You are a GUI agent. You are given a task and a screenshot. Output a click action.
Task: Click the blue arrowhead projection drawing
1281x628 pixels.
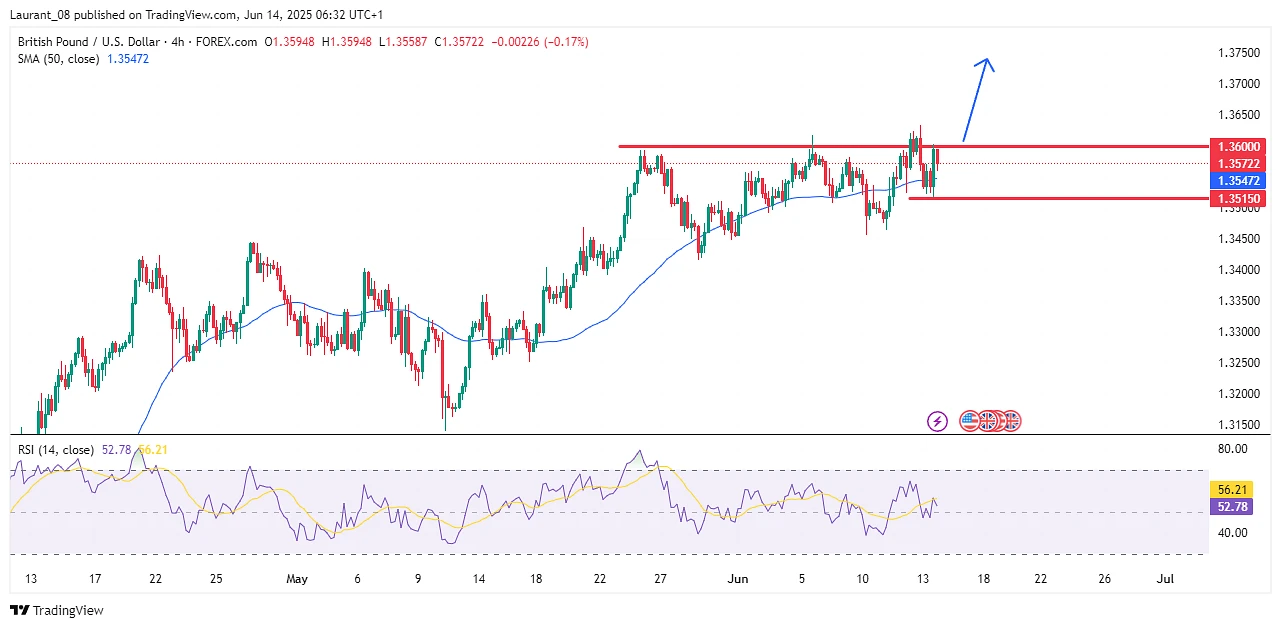pos(987,65)
